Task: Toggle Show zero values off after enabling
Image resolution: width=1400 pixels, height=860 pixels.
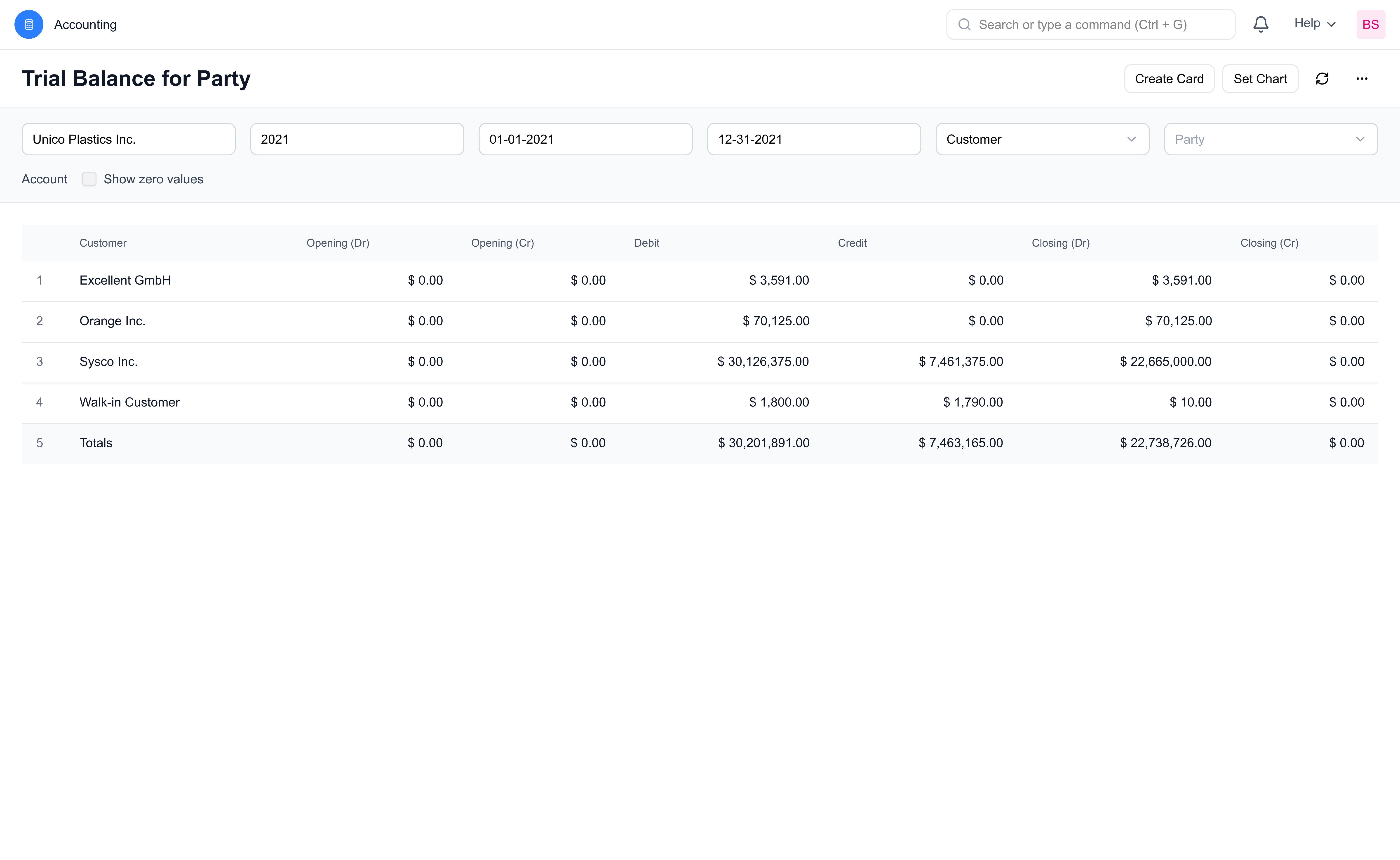Action: pos(89,179)
